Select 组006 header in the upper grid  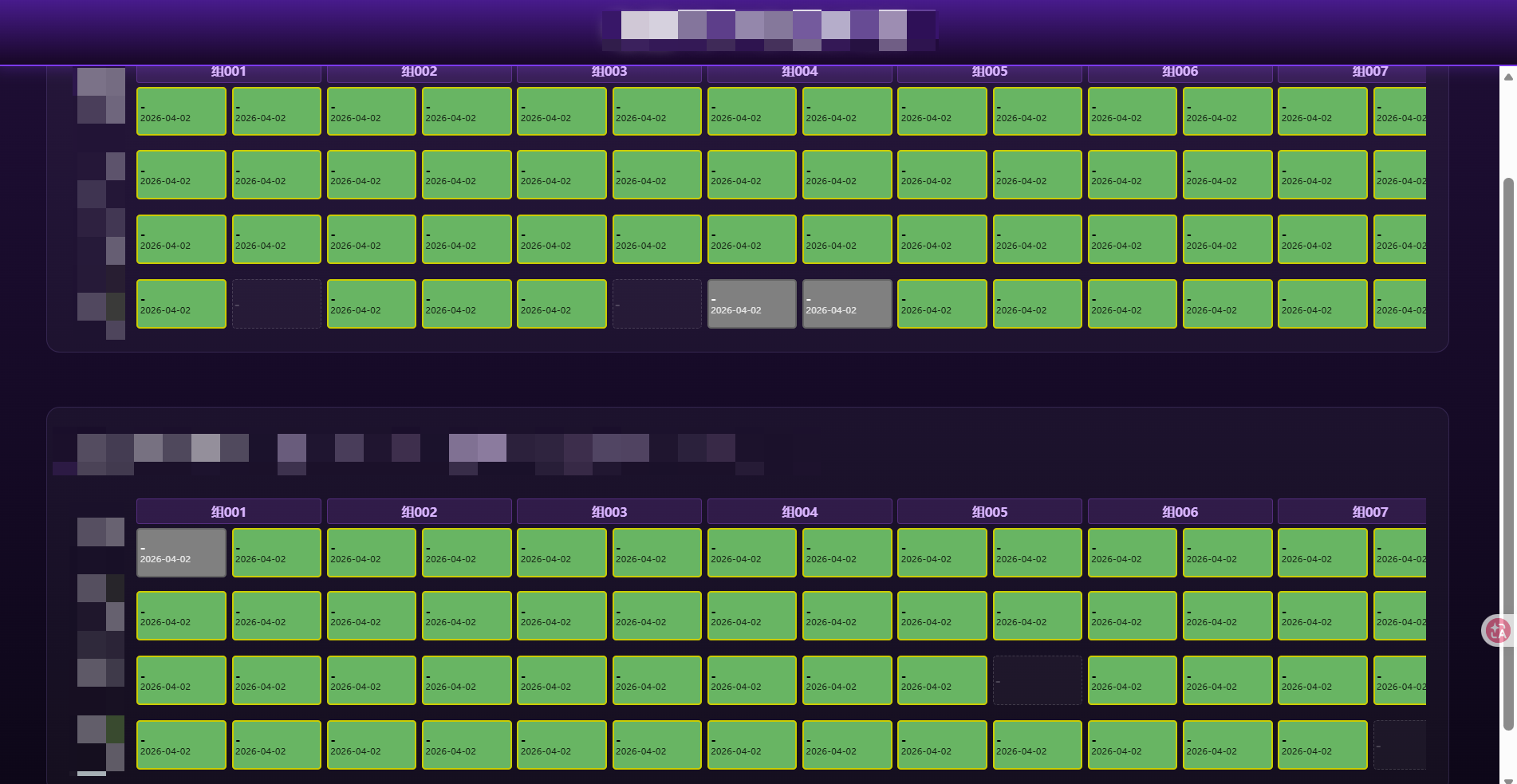tap(1180, 73)
